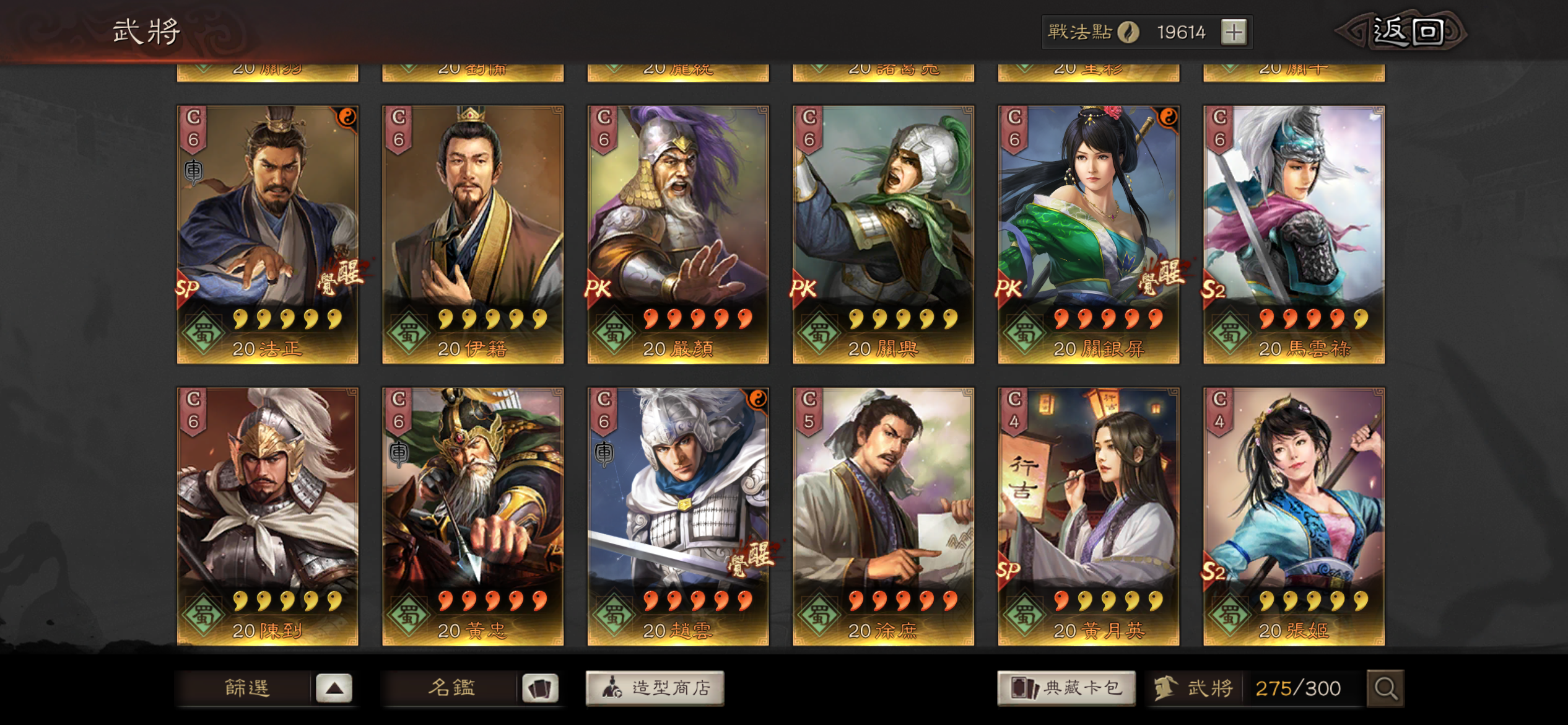Select the 黃月英 SP card
Image resolution: width=1568 pixels, height=725 pixels.
click(1089, 517)
